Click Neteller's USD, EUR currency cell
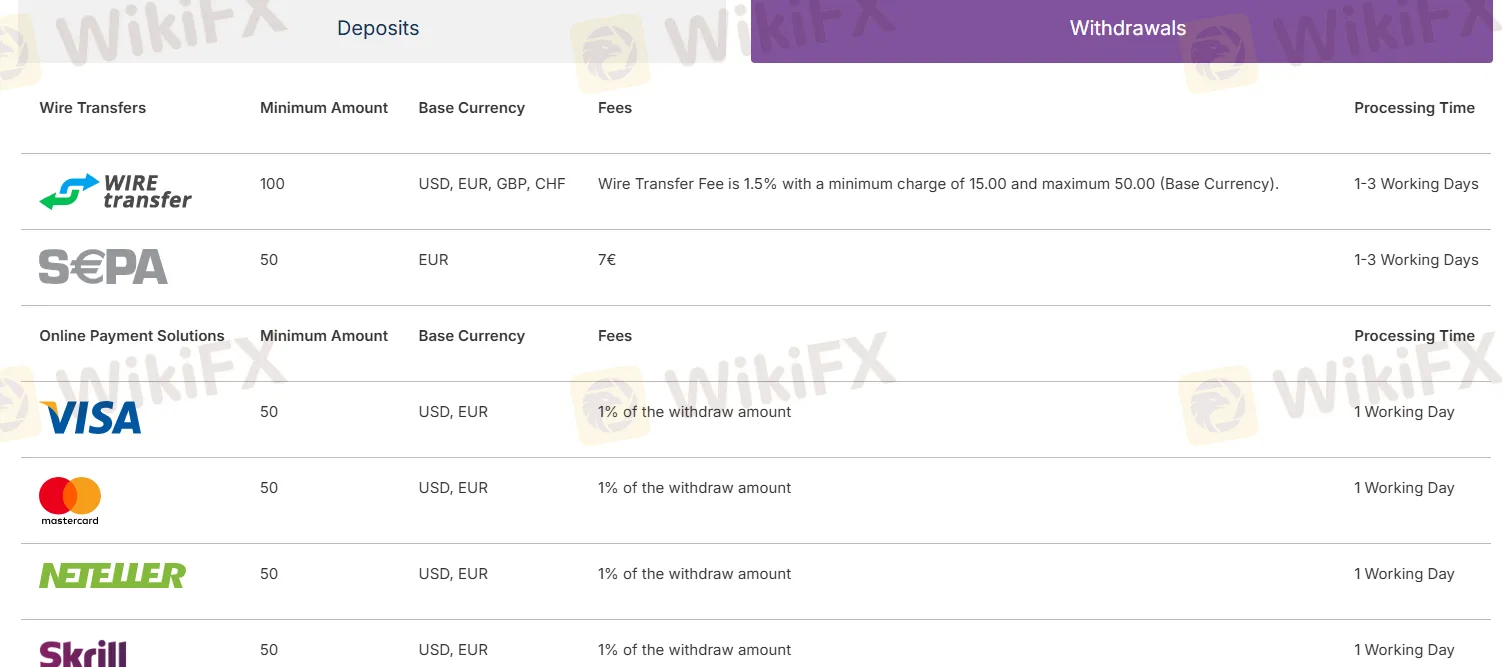 tap(453, 574)
